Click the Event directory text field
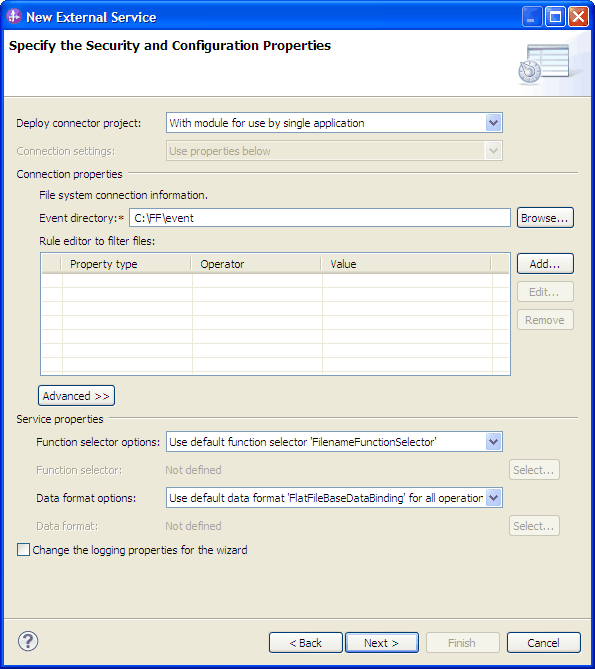595x669 pixels. [x=320, y=218]
